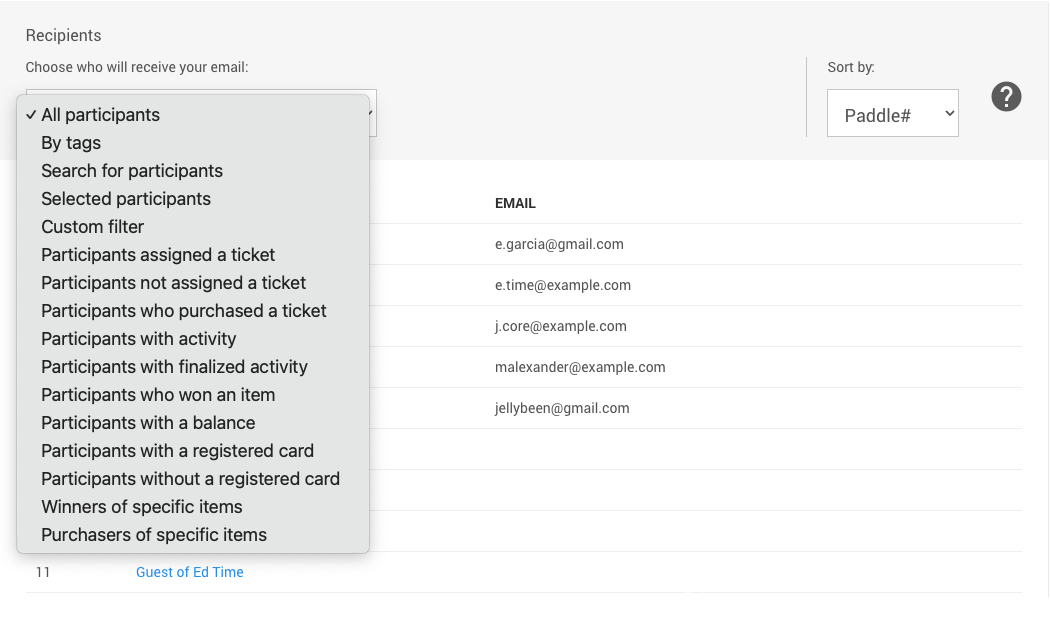1050x628 pixels.
Task: Click the help question mark icon
Action: 1006,97
